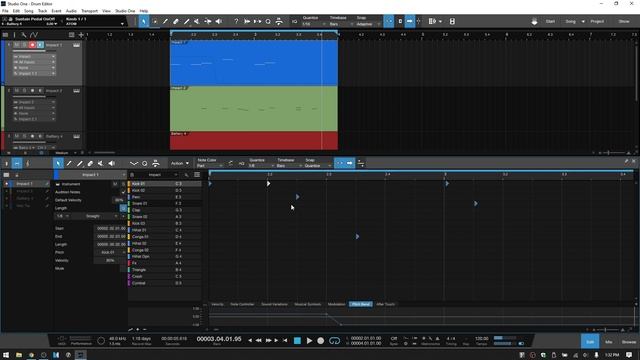Select the Range tool in top toolbar
Image resolution: width=640 pixels, height=360 pixels.
click(x=155, y=21)
